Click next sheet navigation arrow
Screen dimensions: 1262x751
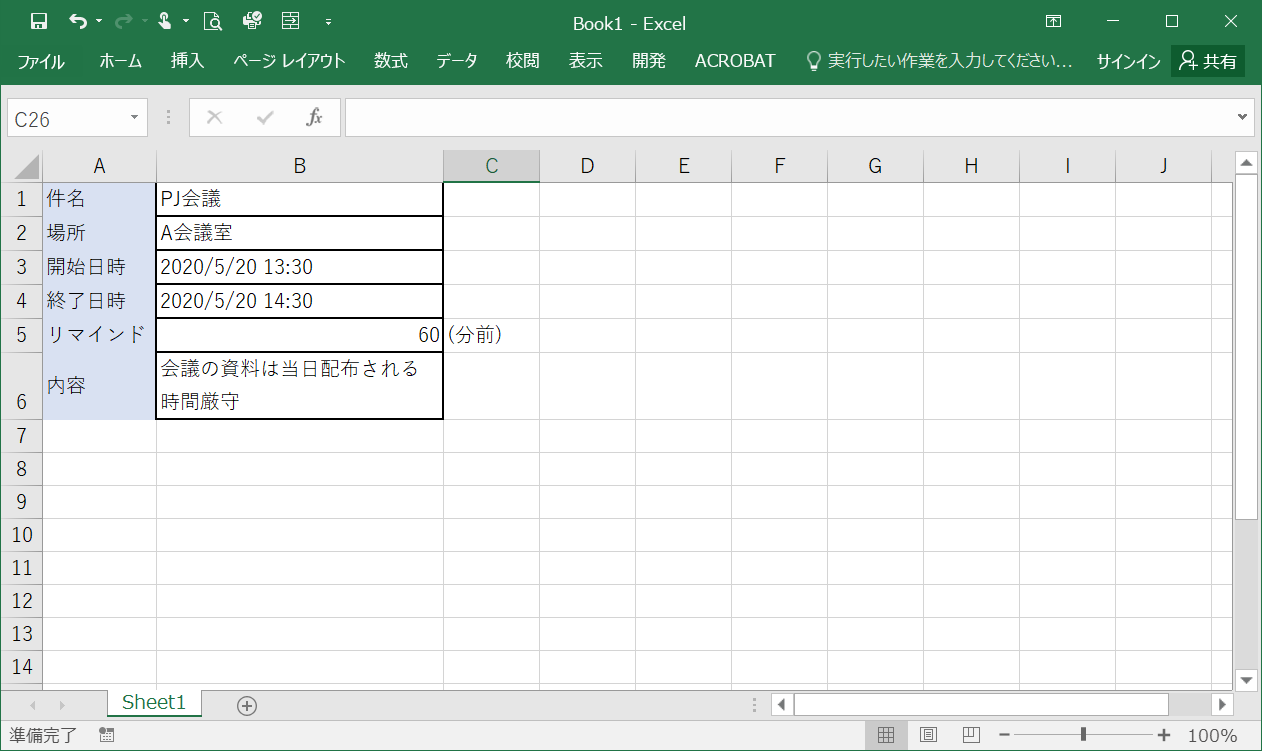pos(62,705)
